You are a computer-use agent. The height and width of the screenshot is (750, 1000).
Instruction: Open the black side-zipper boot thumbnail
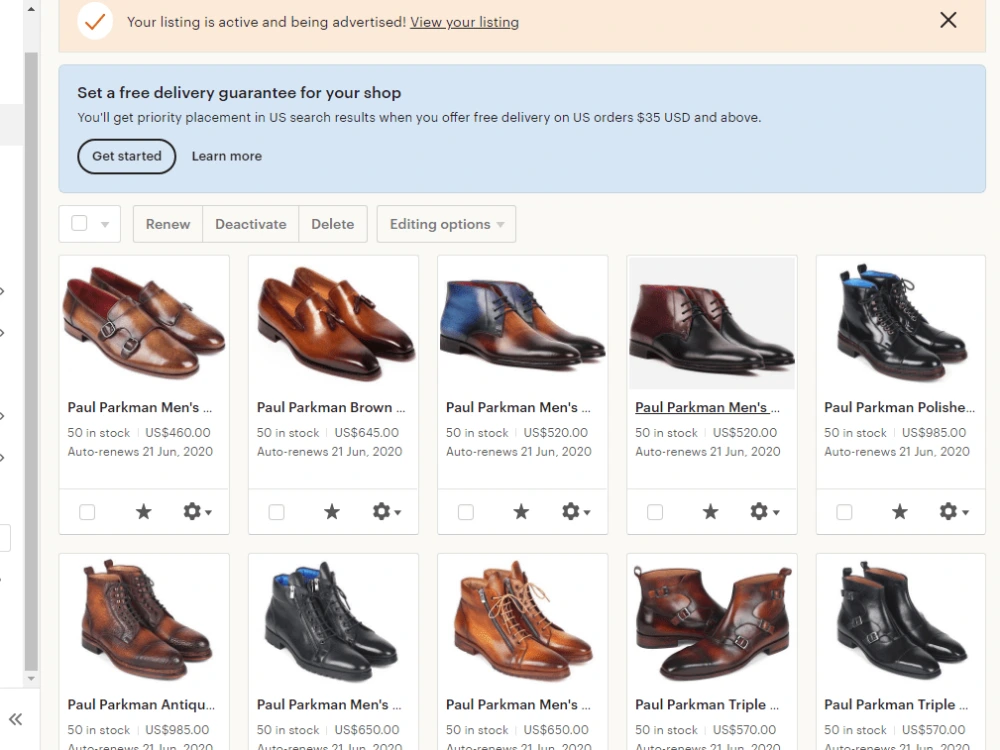coord(334,620)
